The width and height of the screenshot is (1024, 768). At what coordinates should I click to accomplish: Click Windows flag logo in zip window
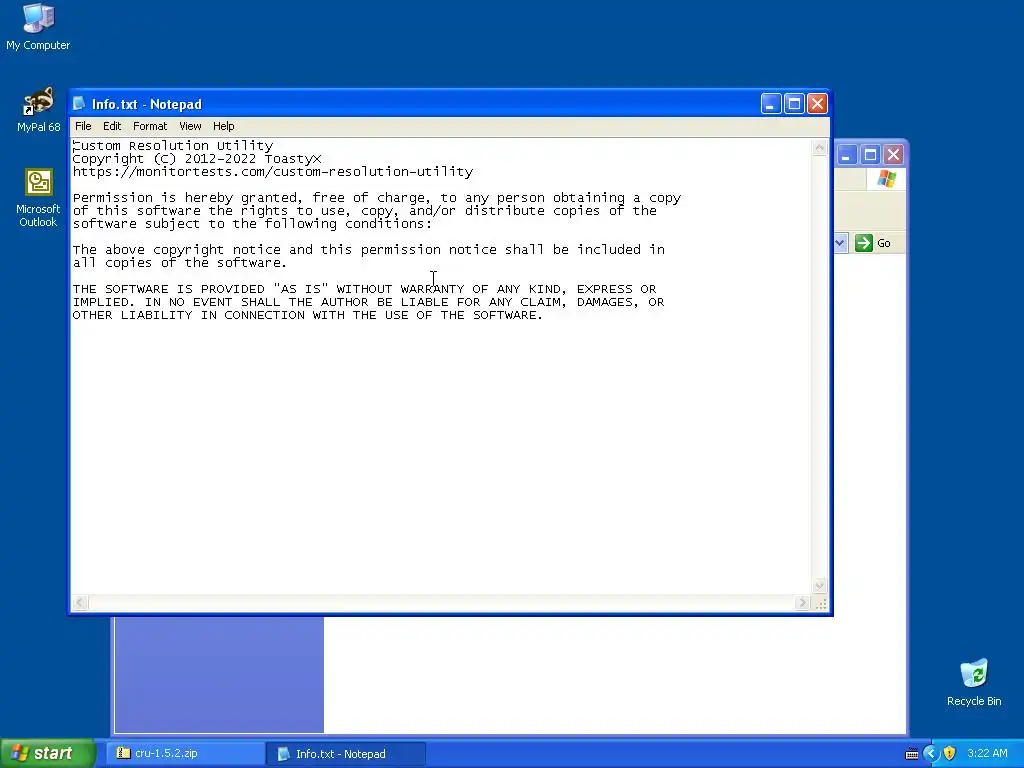886,178
